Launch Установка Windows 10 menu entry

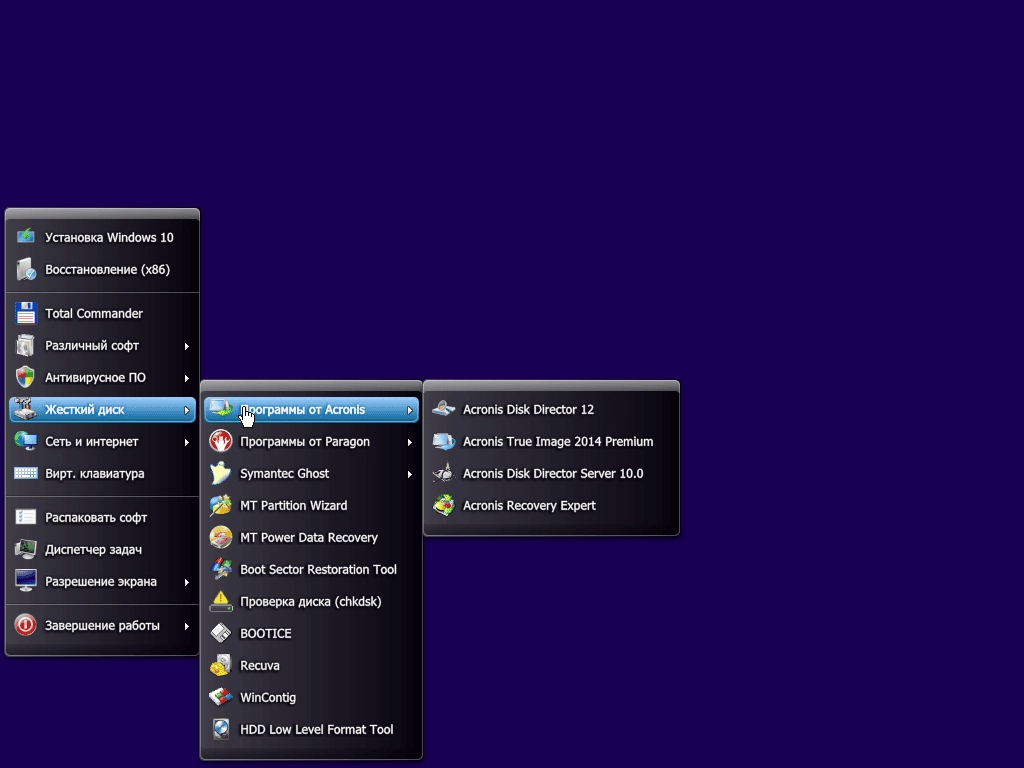click(103, 237)
